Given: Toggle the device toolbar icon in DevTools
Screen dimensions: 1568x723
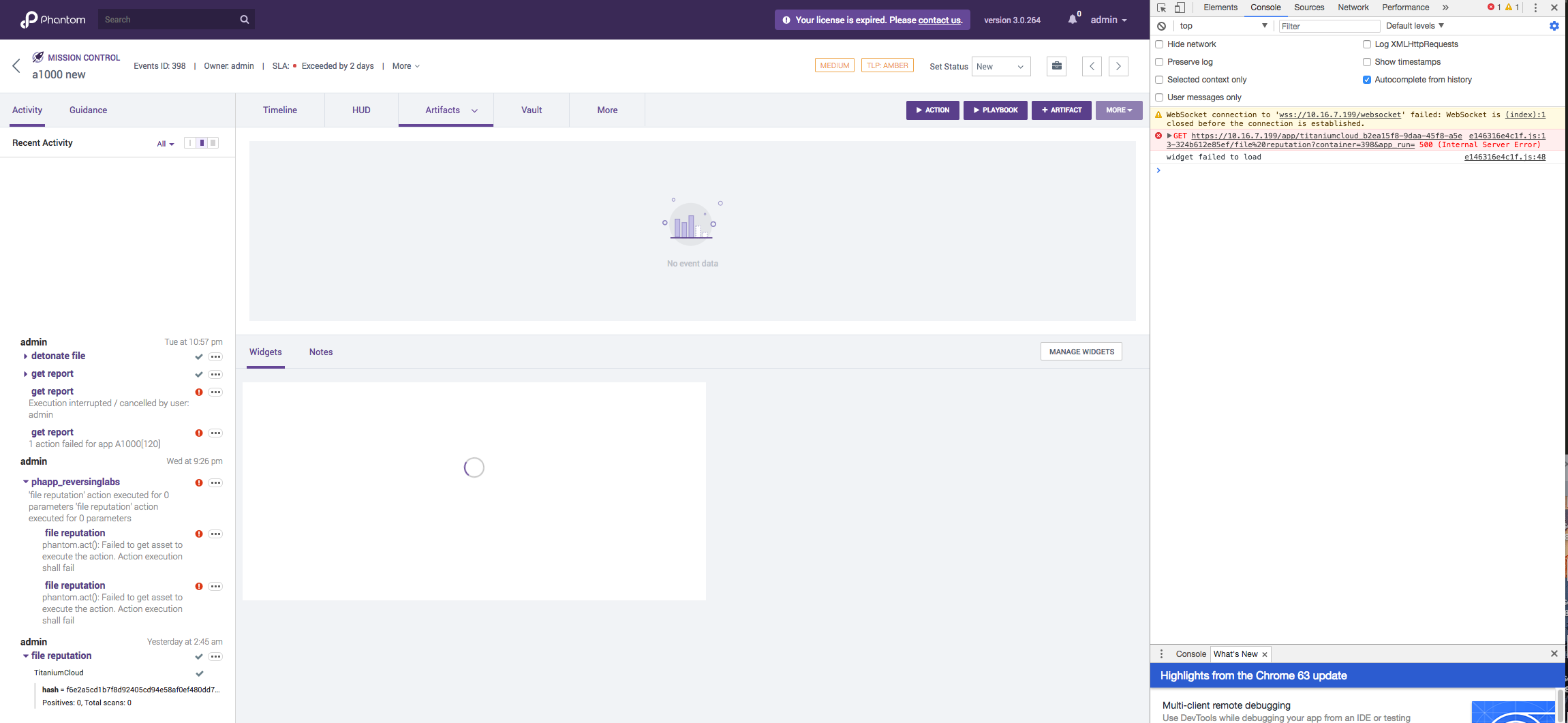Looking at the screenshot, I should click(1180, 7).
